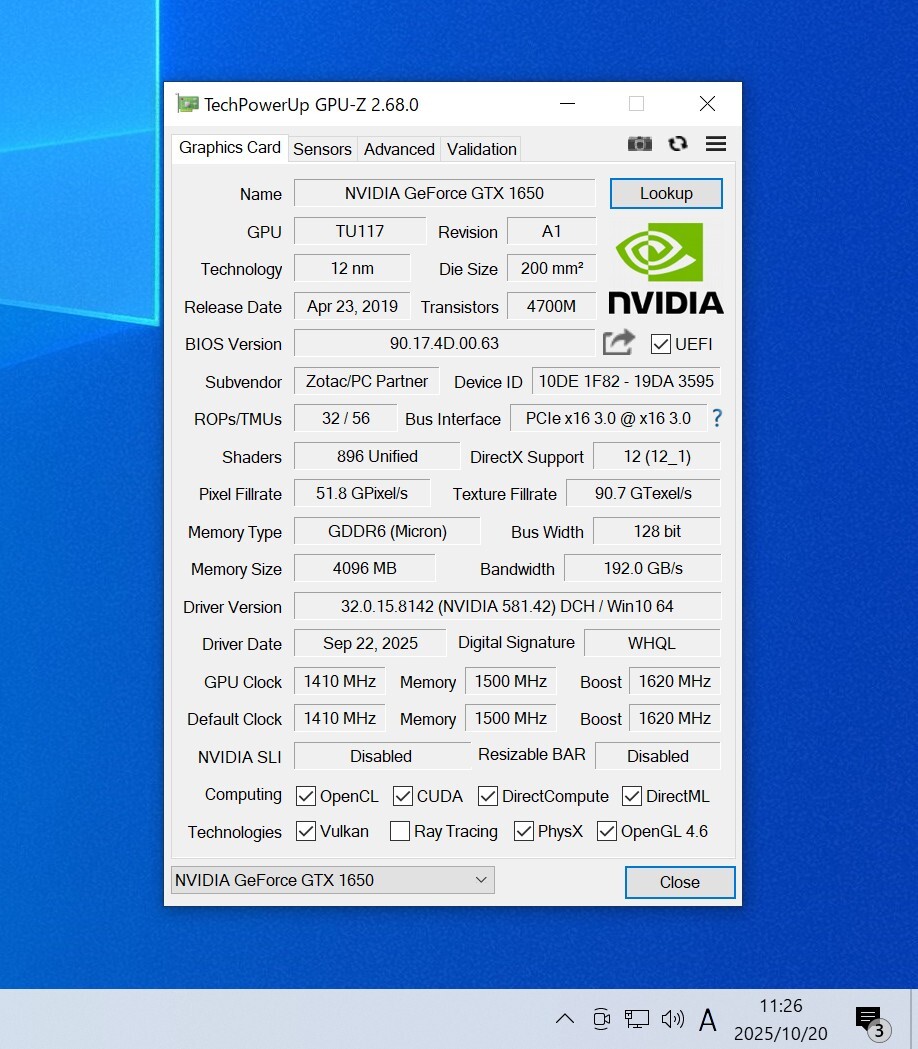Click the taskbar volume speaker icon
Image resolution: width=918 pixels, height=1049 pixels.
(x=672, y=1019)
